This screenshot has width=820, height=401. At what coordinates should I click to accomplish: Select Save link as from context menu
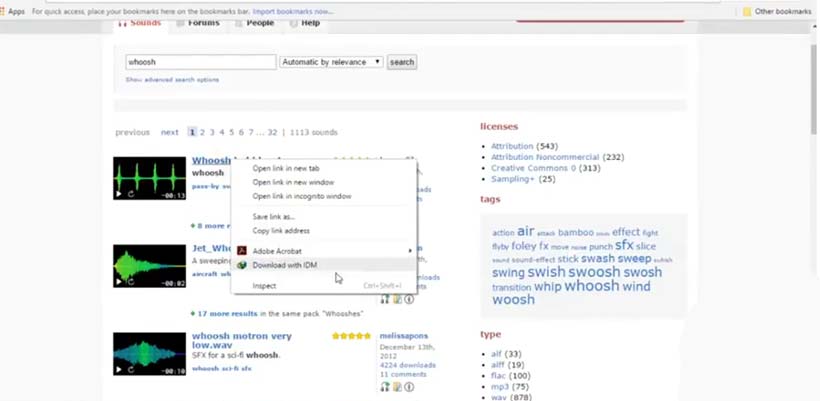point(274,217)
